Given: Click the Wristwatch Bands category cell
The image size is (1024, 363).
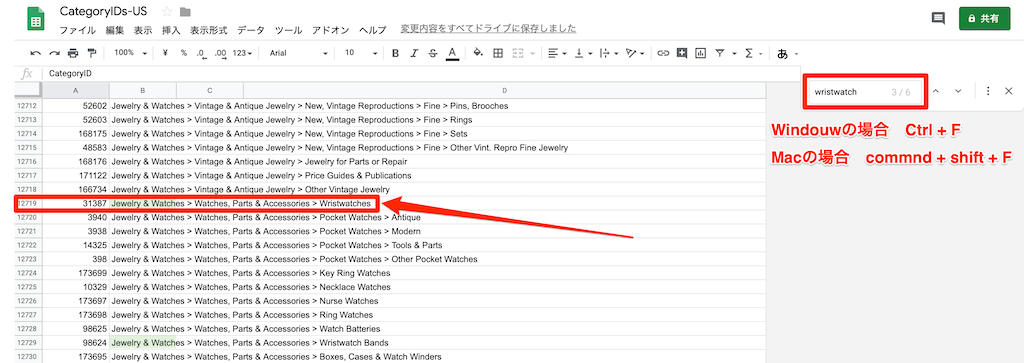Looking at the screenshot, I should [x=249, y=343].
